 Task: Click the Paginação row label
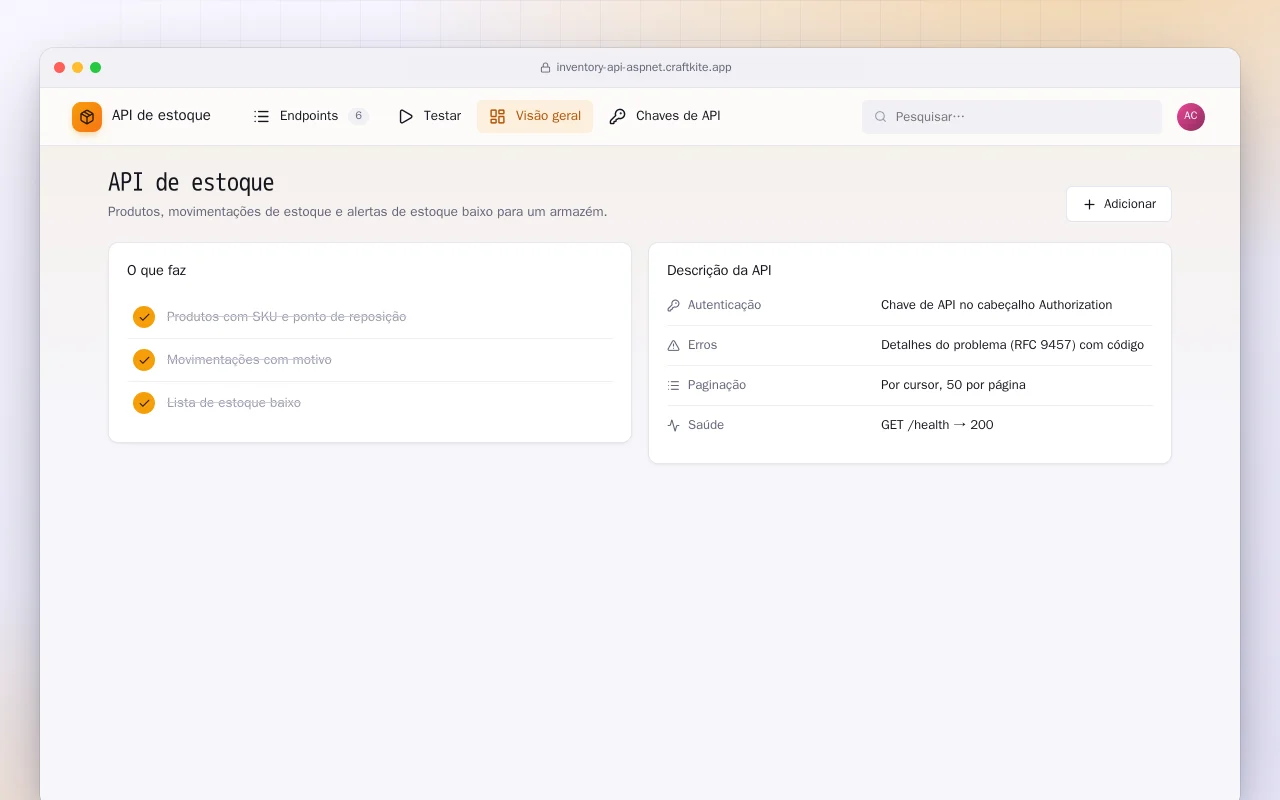pyautogui.click(x=717, y=385)
